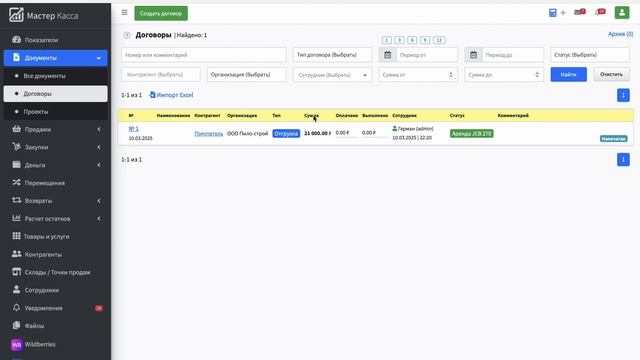Click the Напечатан label button
Viewport: 640px width, 360px height.
point(613,139)
